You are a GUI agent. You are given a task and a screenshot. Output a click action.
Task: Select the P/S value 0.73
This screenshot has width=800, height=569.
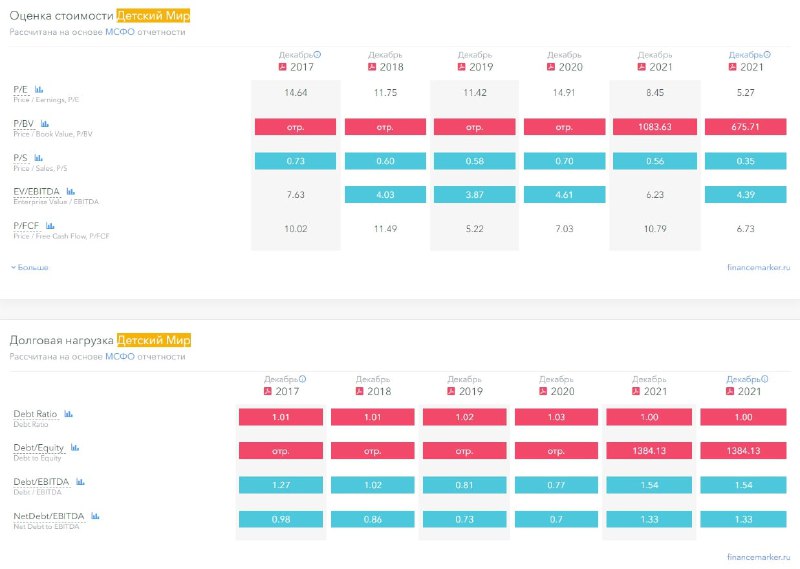coord(295,161)
